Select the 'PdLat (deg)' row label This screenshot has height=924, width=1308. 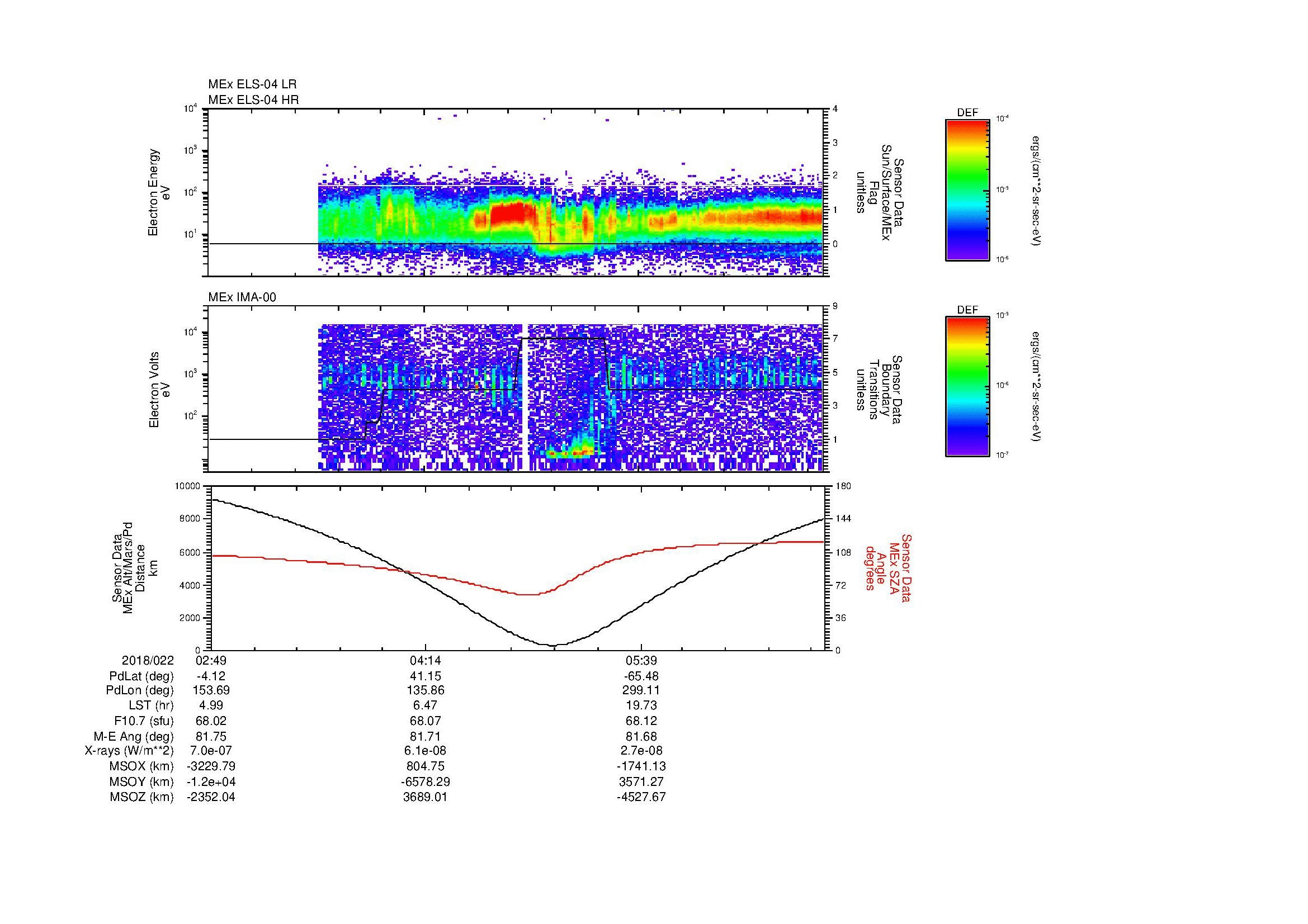pos(141,676)
